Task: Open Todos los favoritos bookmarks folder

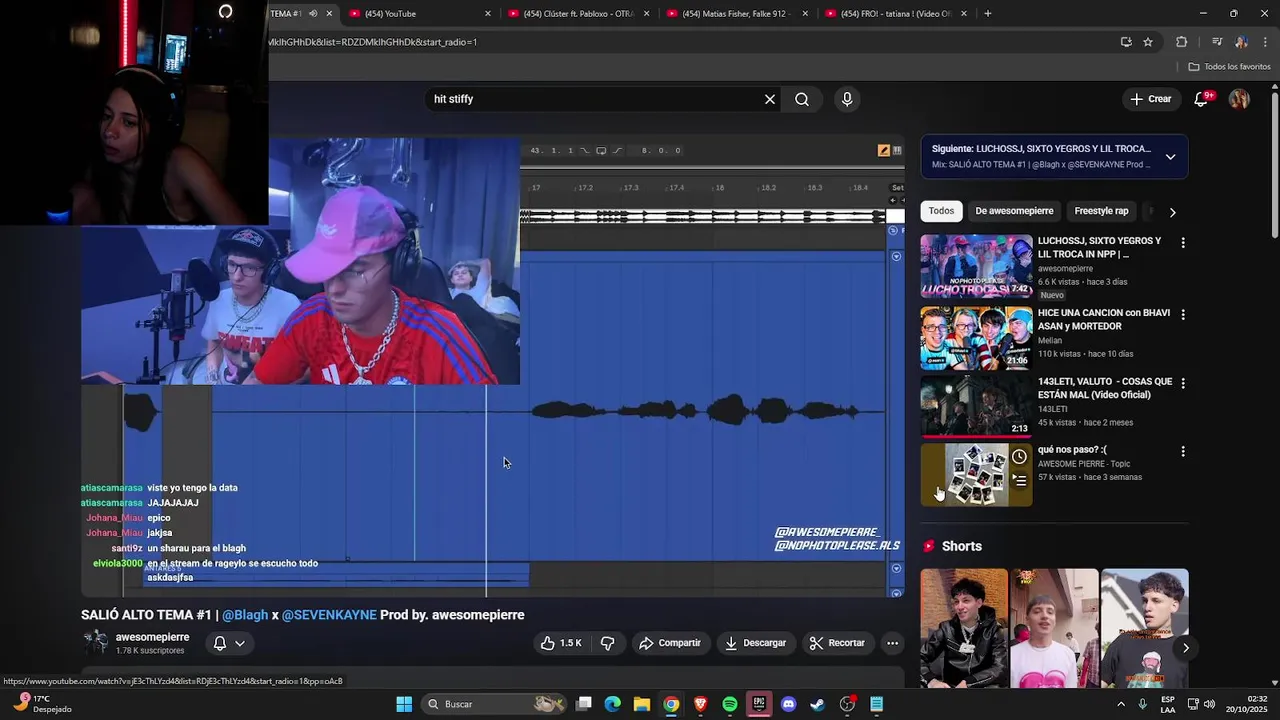Action: coord(1229,67)
